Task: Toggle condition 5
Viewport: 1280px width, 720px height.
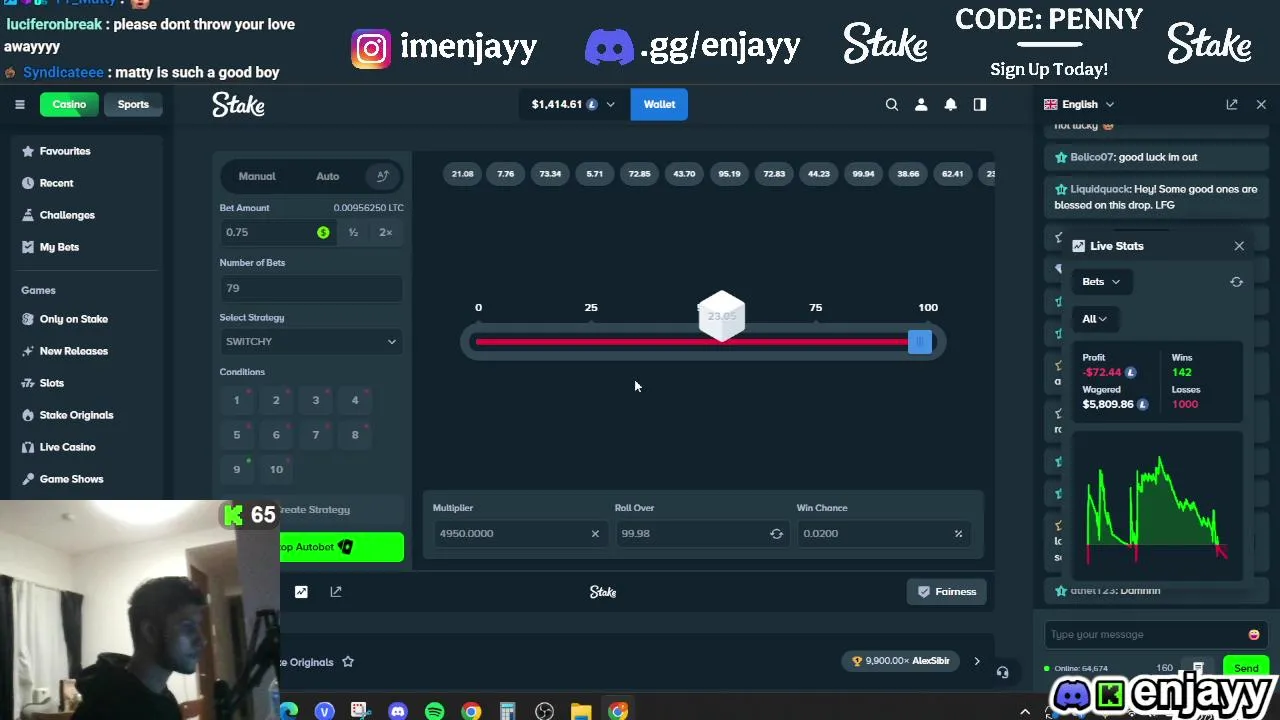Action: 237,435
